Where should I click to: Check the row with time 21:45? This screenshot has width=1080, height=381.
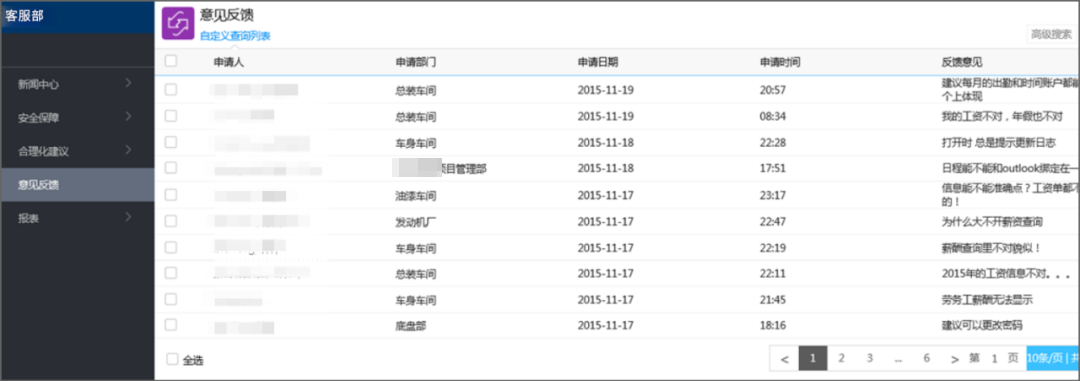click(x=171, y=299)
